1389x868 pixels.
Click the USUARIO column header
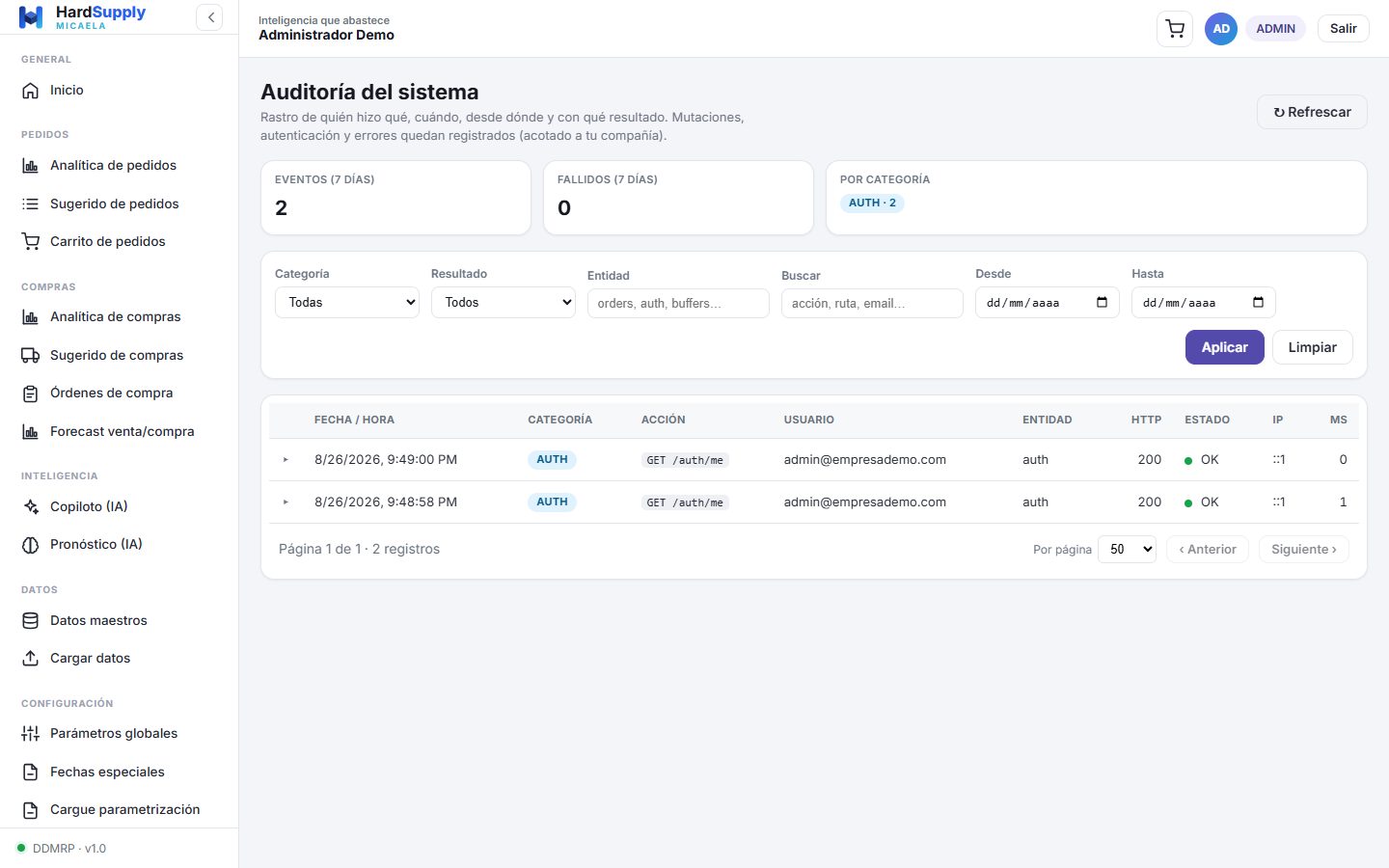(x=809, y=420)
